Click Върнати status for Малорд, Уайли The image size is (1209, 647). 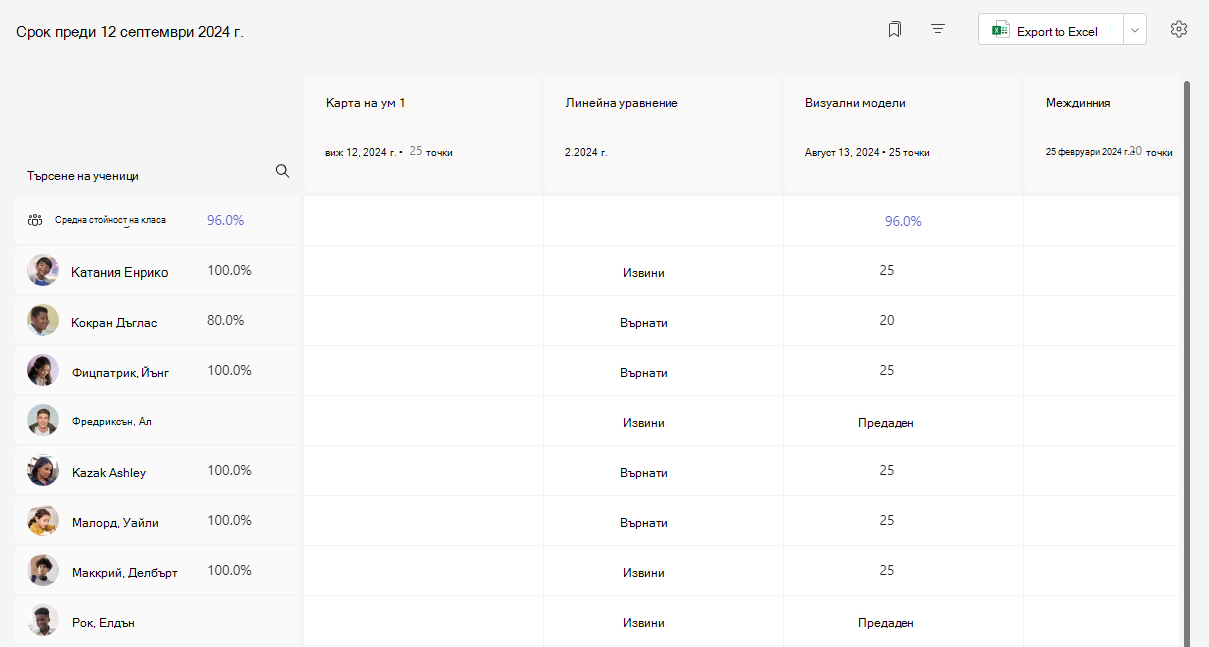(644, 523)
